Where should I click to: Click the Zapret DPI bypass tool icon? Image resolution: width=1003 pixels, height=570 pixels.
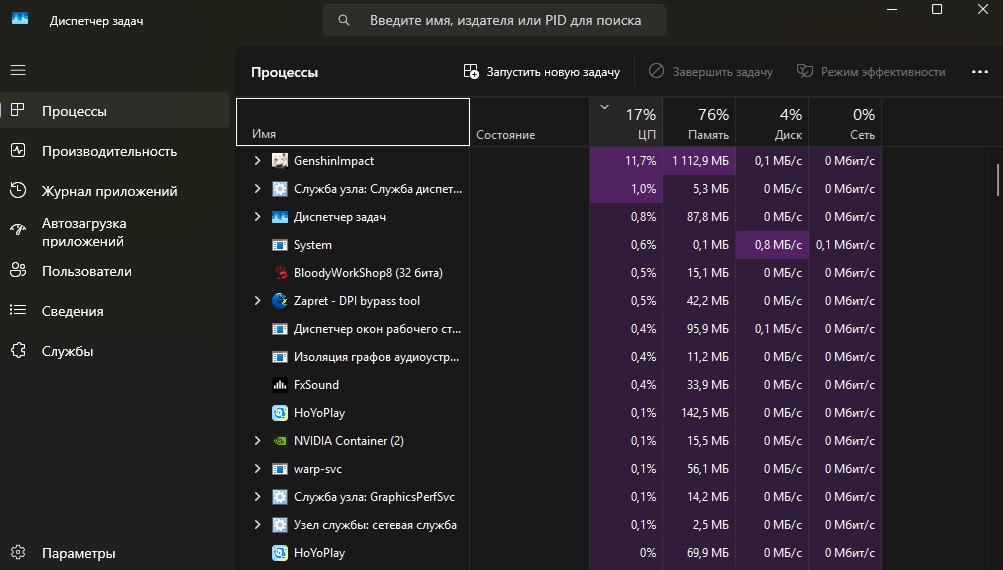pyautogui.click(x=280, y=301)
